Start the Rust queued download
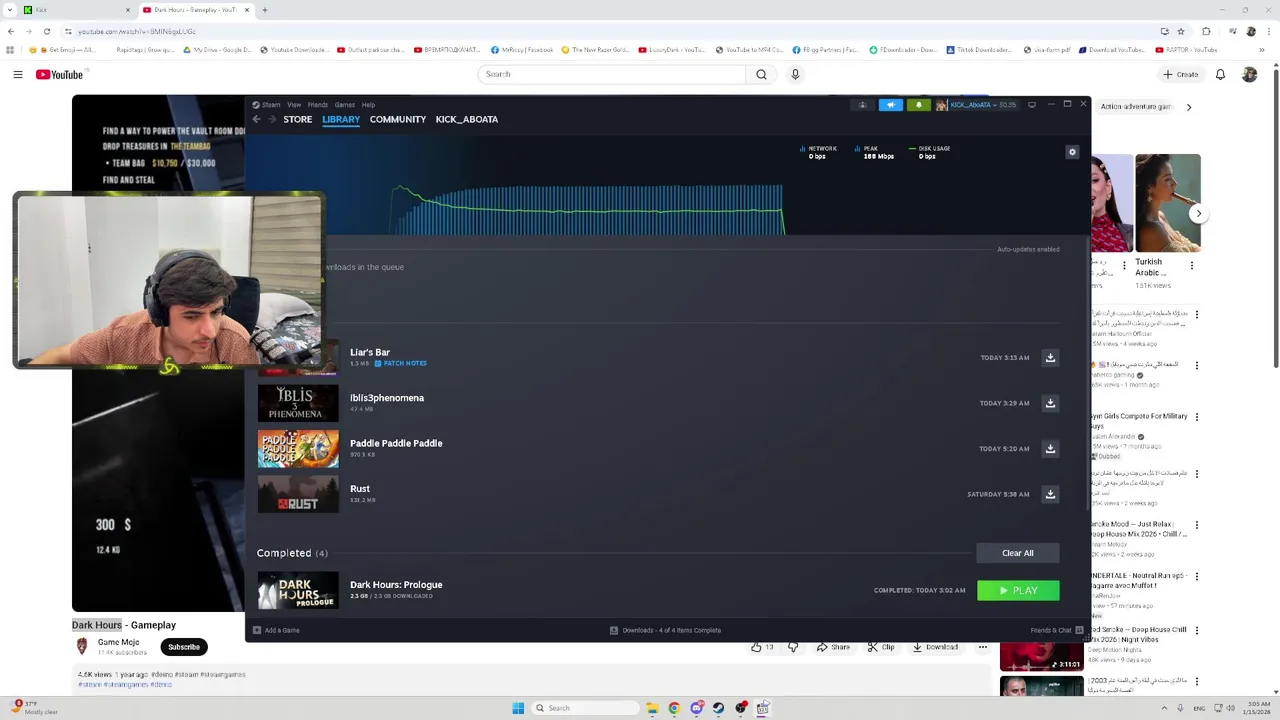 pyautogui.click(x=1050, y=494)
